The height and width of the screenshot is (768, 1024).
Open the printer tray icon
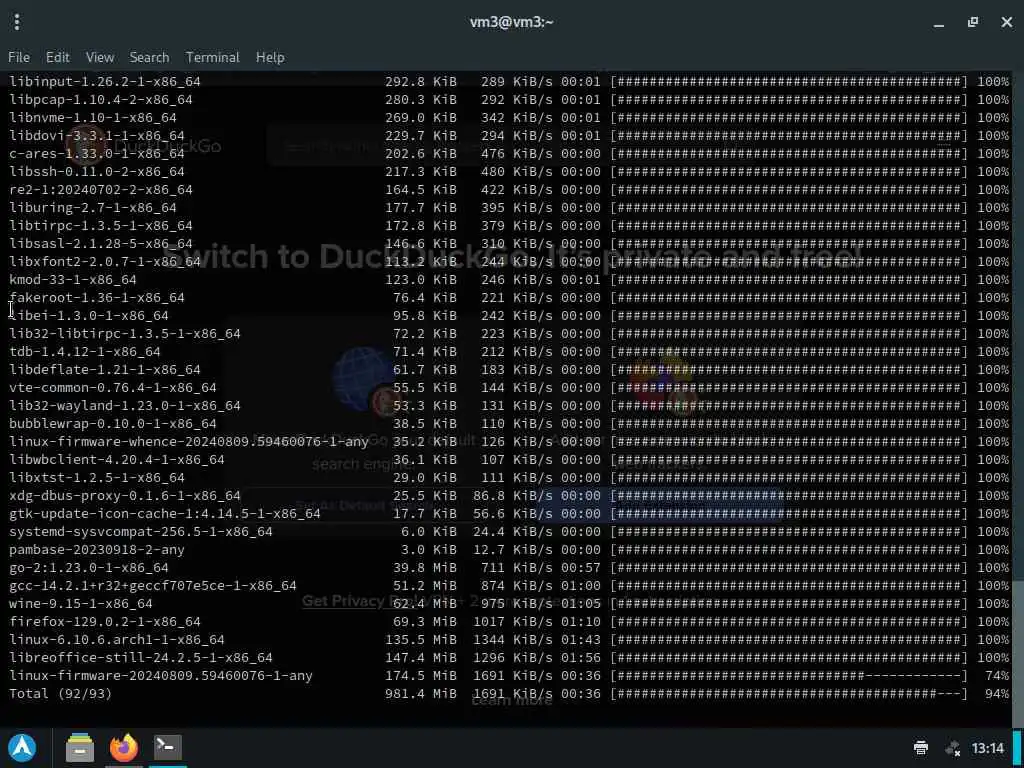(921, 748)
